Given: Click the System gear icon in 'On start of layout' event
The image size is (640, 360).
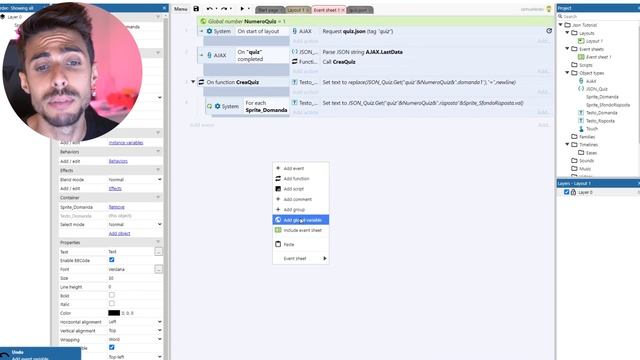Looking at the screenshot, I should 209,31.
